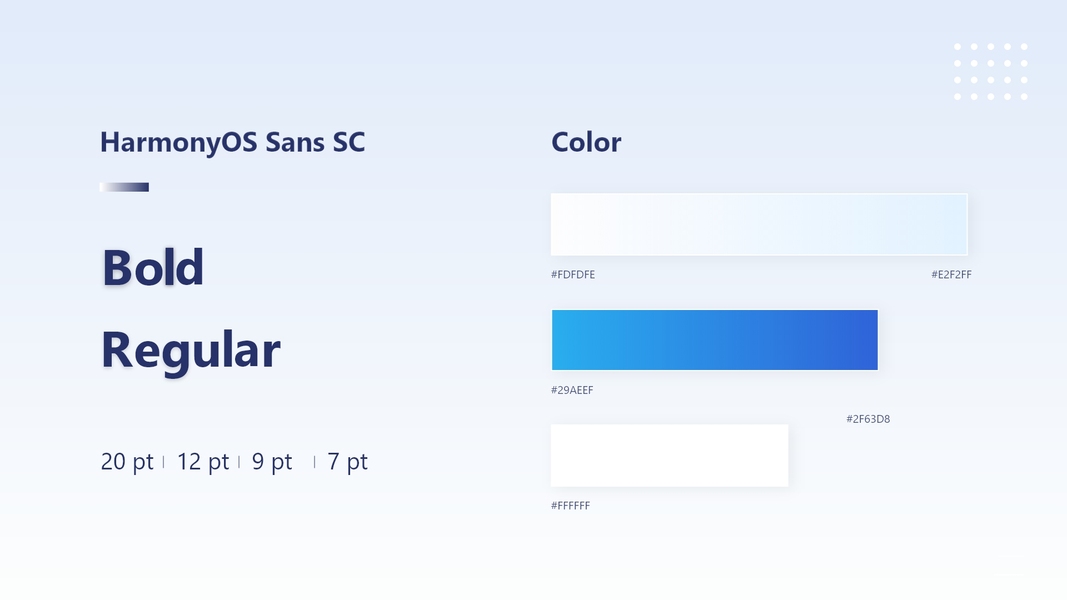
Task: Select the gradient accent bar under the font heading
Action: pyautogui.click(x=124, y=187)
